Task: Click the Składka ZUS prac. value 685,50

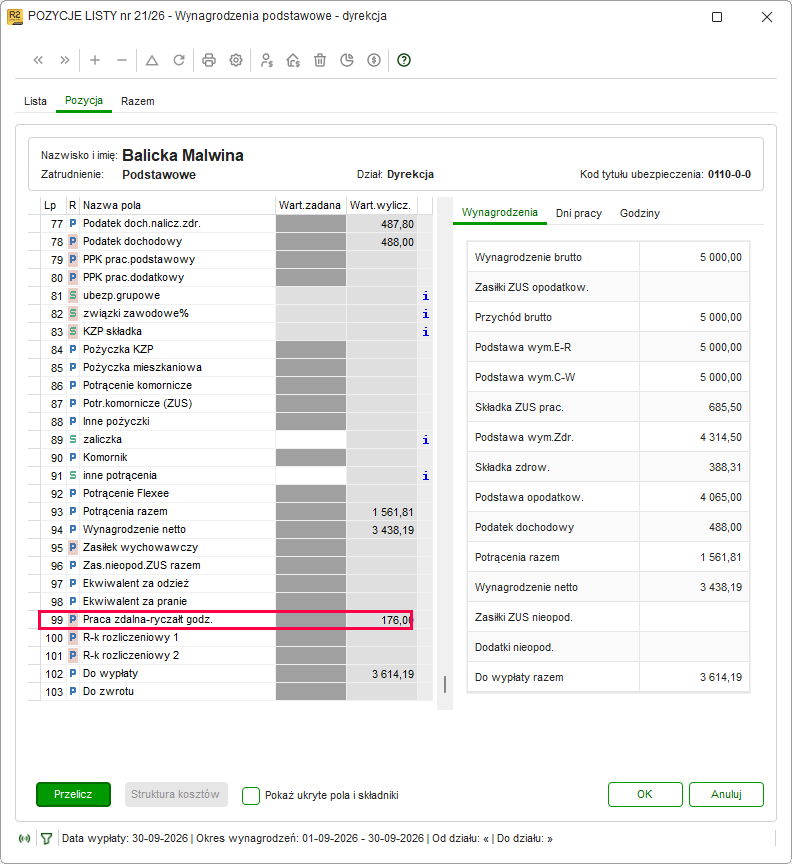Action: coord(725,407)
